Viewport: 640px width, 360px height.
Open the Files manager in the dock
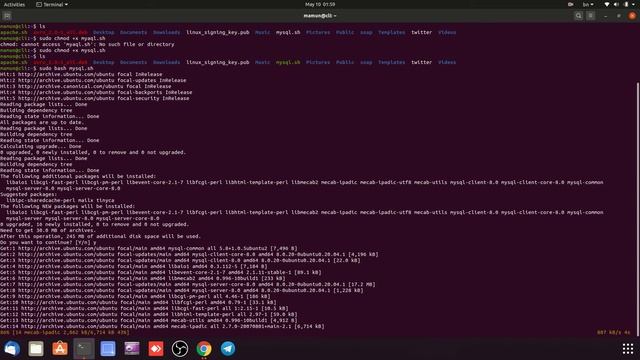pos(36,349)
